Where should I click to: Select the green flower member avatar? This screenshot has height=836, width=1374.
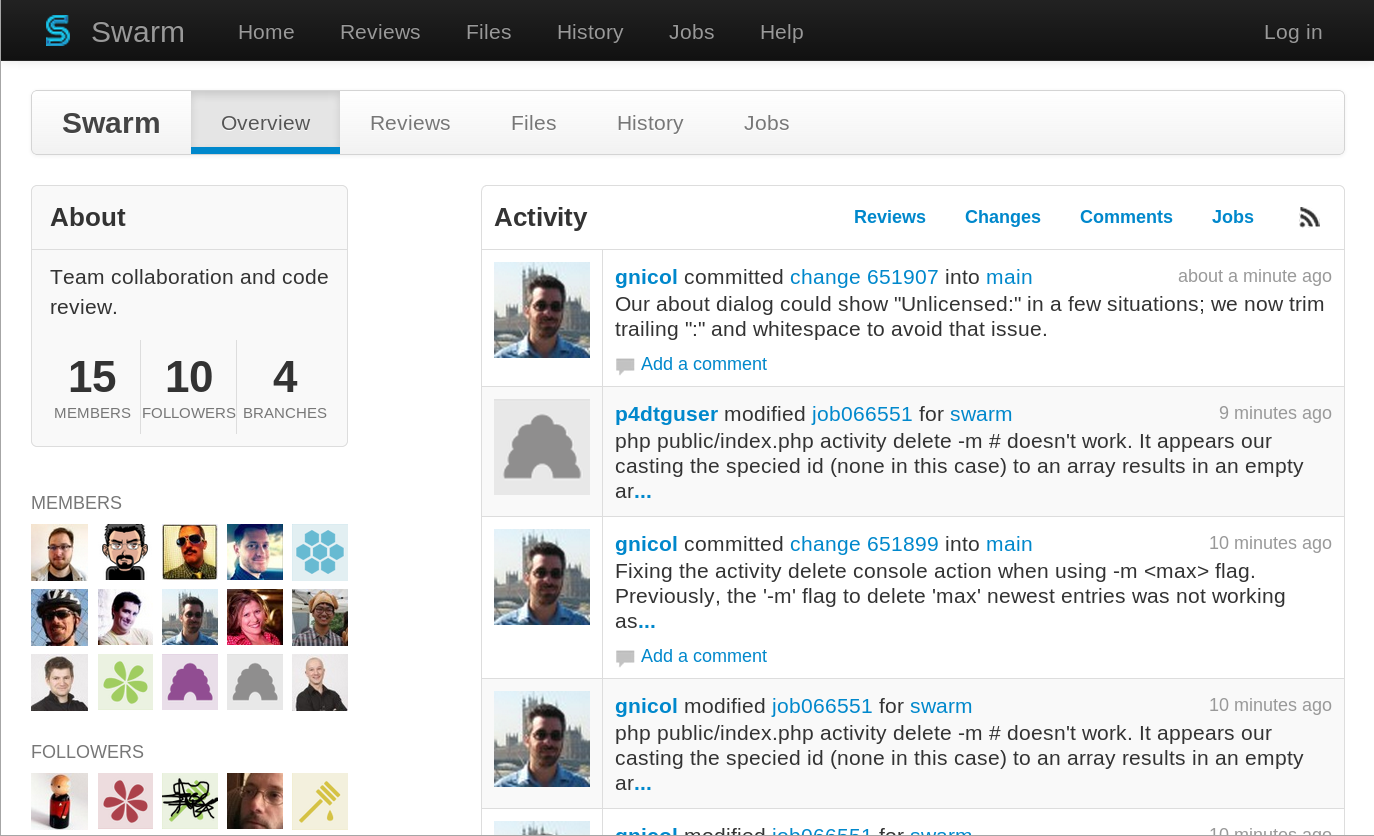point(125,682)
